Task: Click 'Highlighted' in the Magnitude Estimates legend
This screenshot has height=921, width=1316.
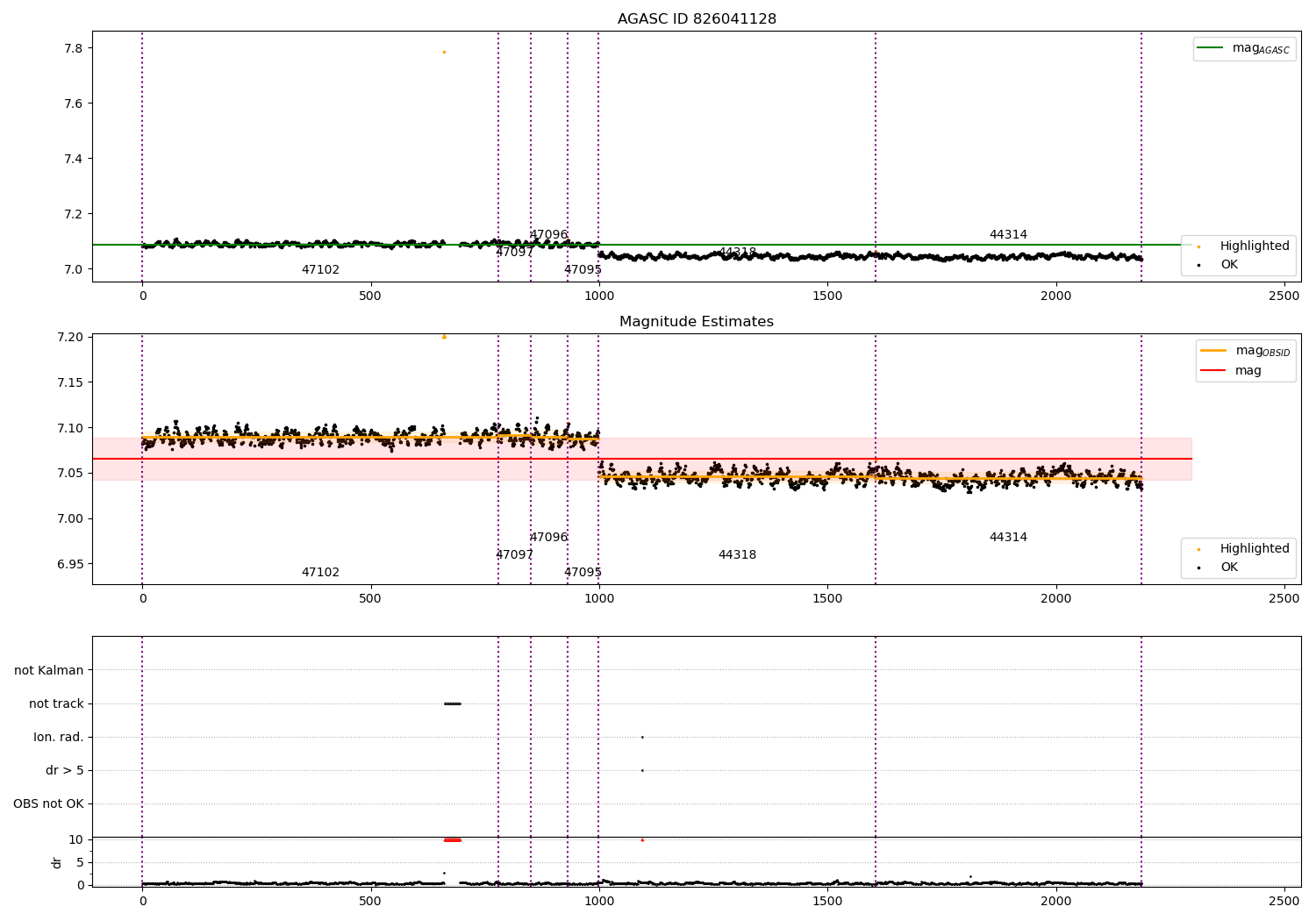Action: pos(1244,548)
